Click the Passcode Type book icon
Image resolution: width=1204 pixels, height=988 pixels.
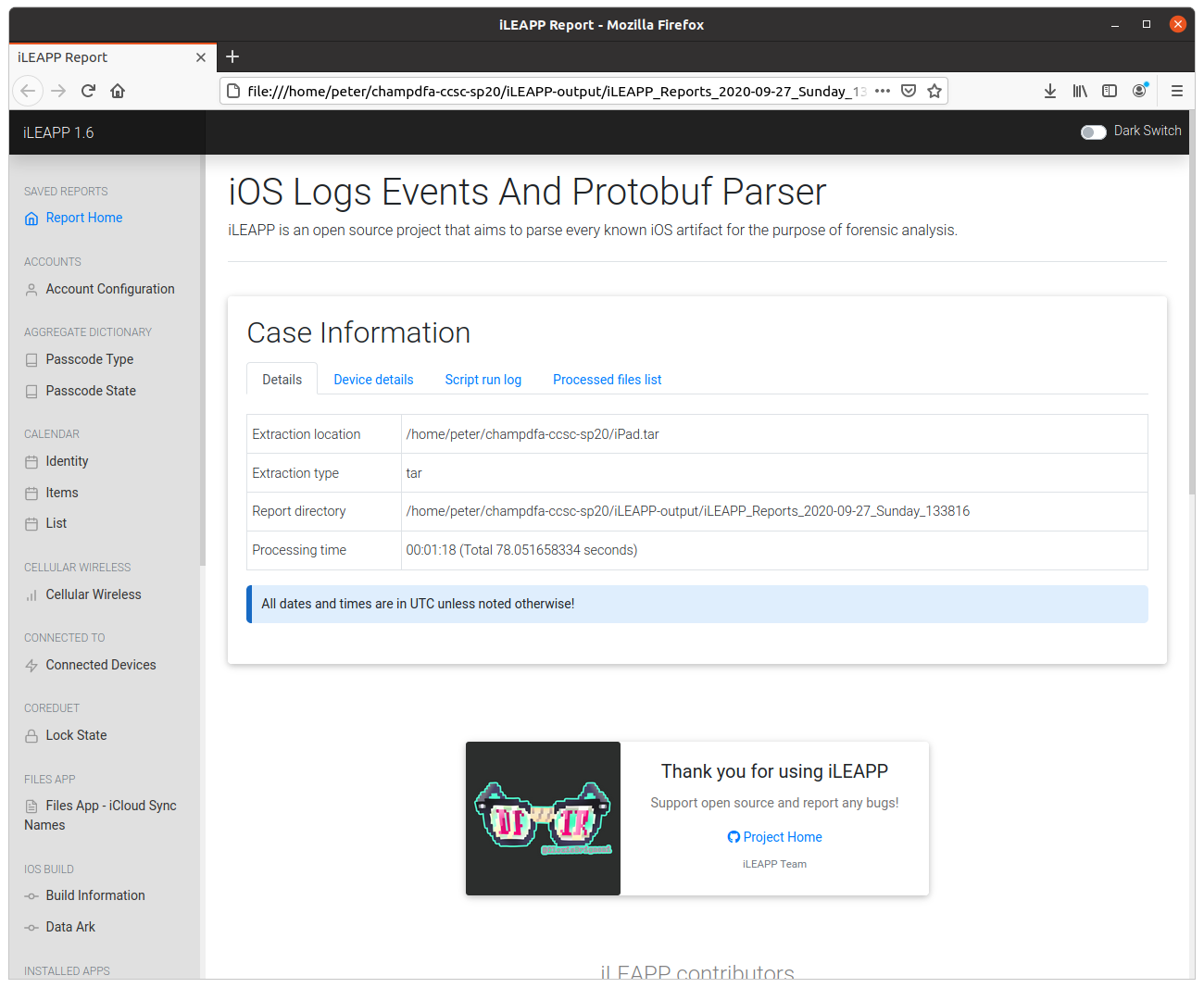click(31, 360)
